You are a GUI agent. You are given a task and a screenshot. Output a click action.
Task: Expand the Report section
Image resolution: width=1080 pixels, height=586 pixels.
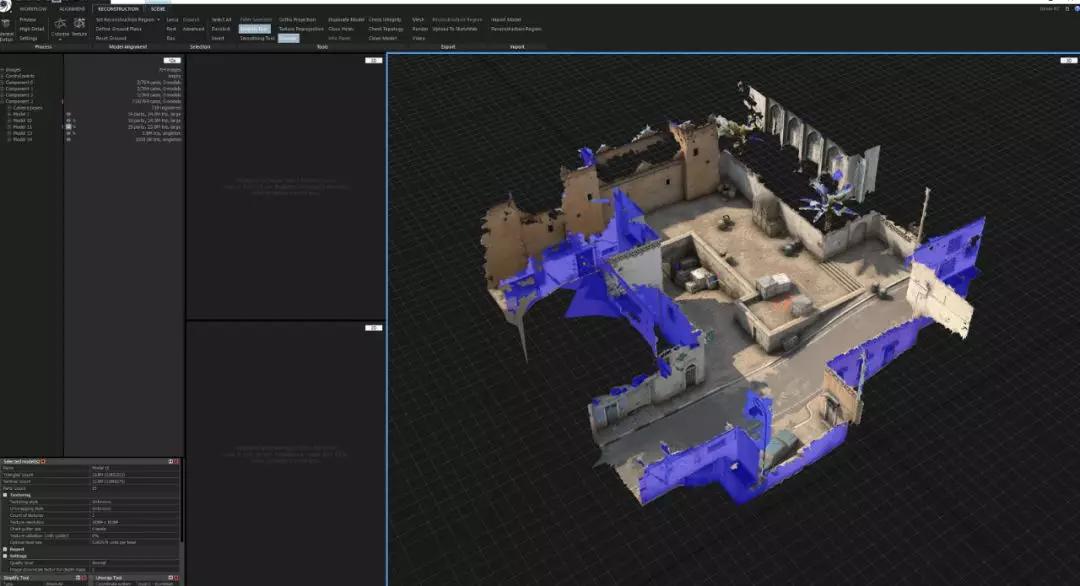pyautogui.click(x=4, y=549)
